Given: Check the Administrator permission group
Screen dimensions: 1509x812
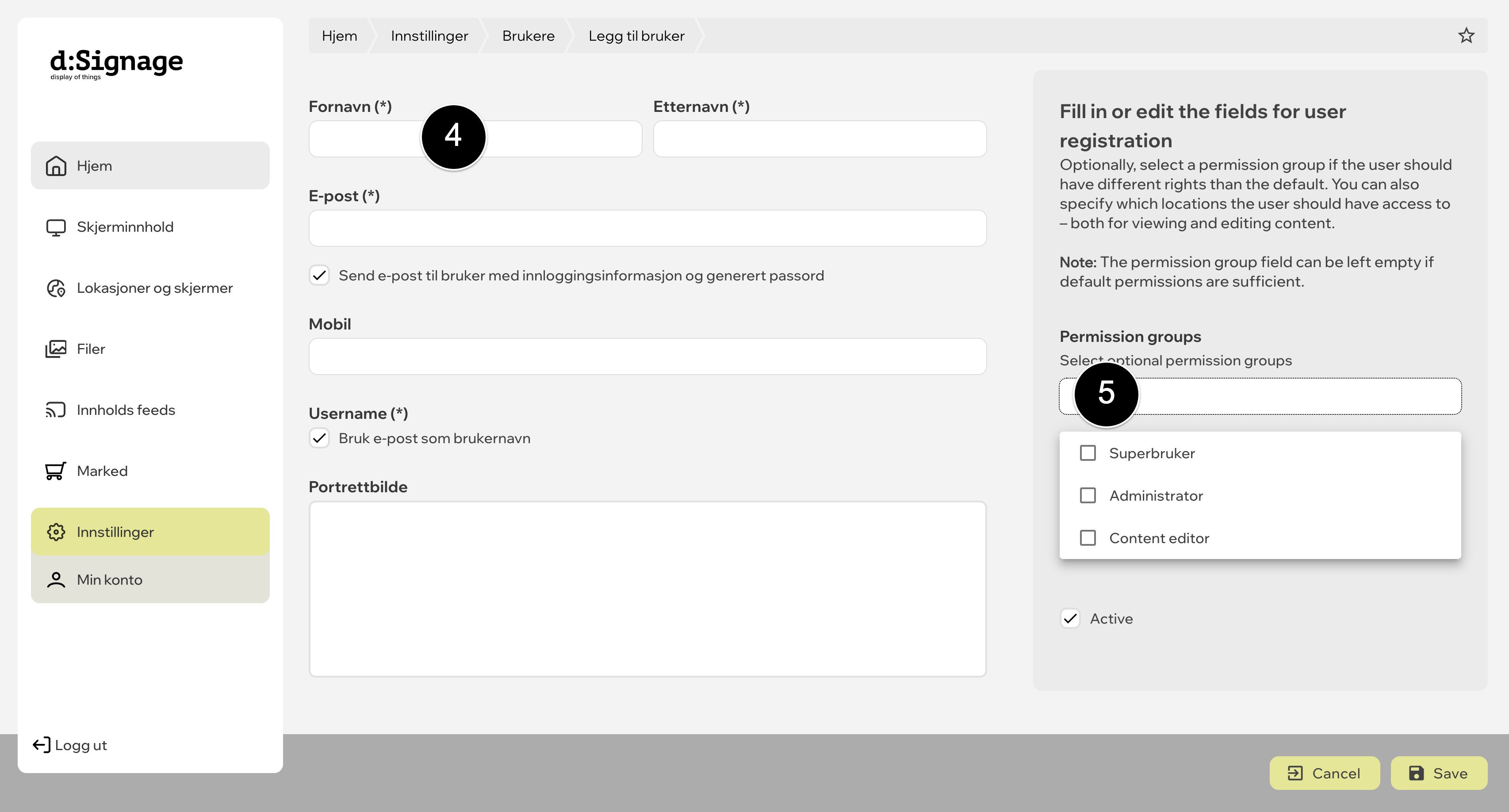Looking at the screenshot, I should coord(1087,496).
